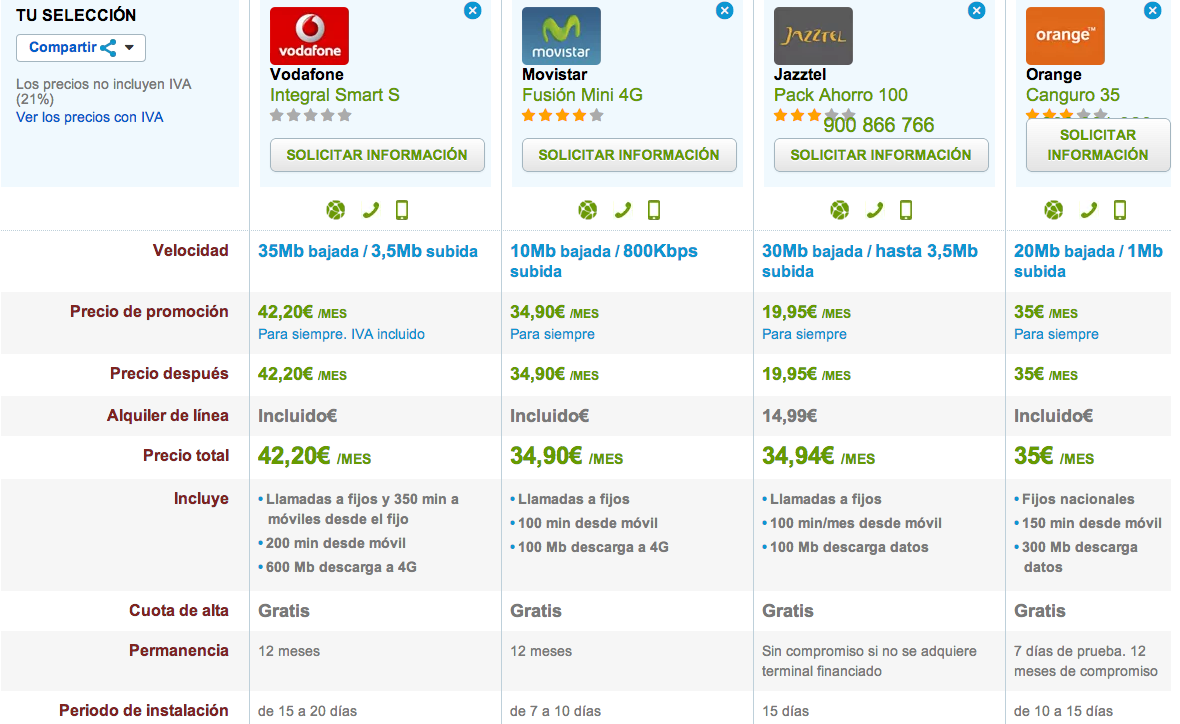Request information for Orange Canguro 35
This screenshot has height=724, width=1180.
(x=1098, y=145)
